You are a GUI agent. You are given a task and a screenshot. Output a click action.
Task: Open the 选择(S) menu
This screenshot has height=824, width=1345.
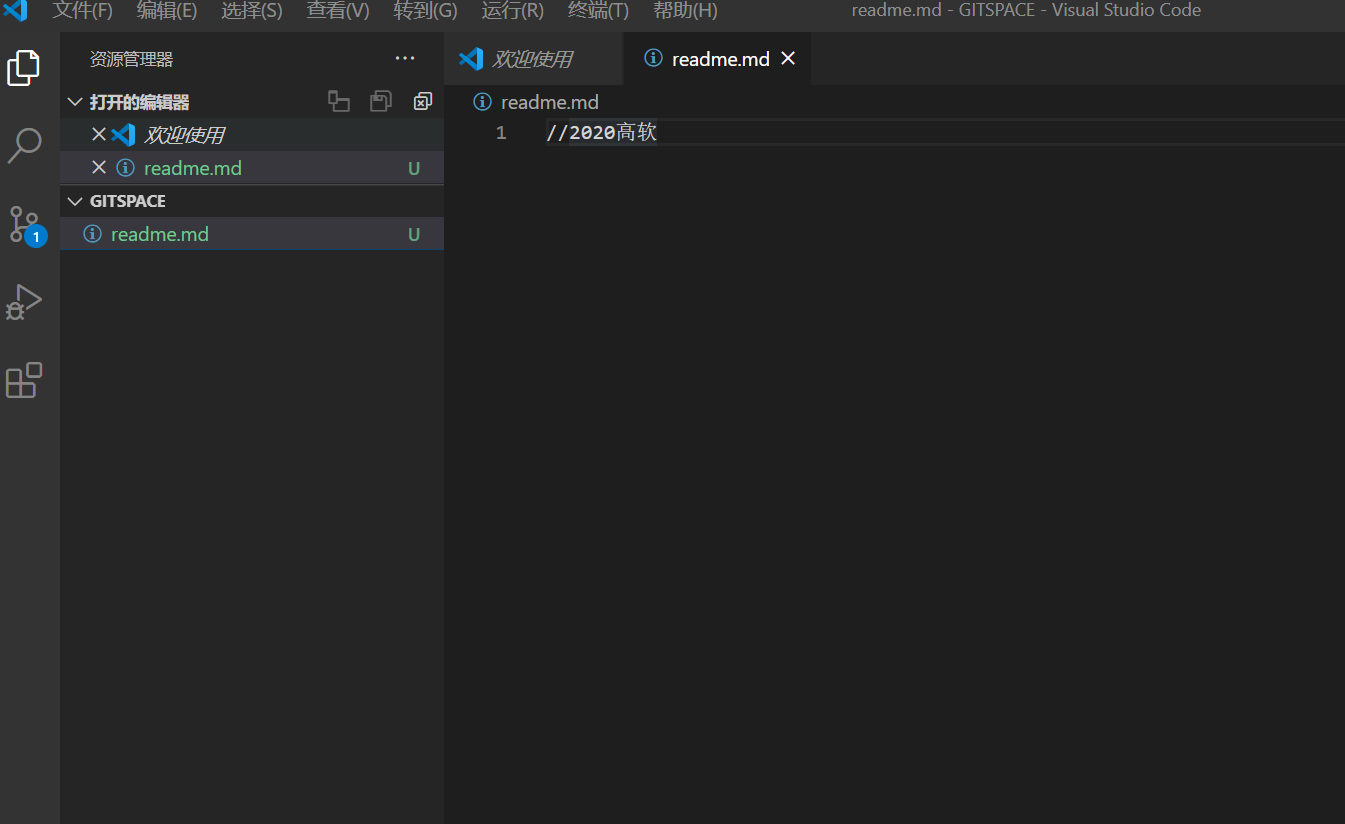tap(252, 11)
